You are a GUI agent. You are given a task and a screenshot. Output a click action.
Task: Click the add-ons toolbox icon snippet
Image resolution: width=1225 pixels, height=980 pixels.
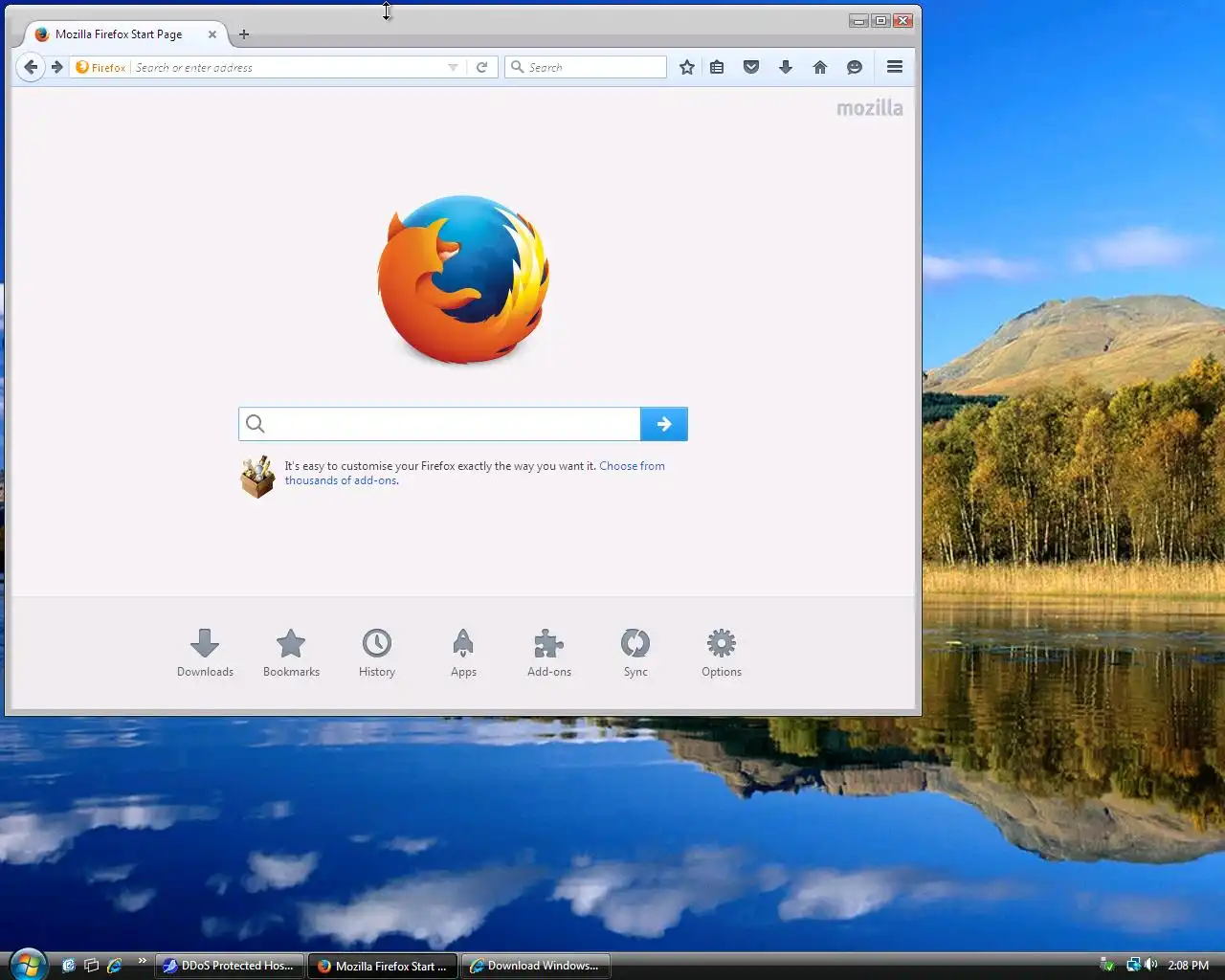(x=257, y=477)
